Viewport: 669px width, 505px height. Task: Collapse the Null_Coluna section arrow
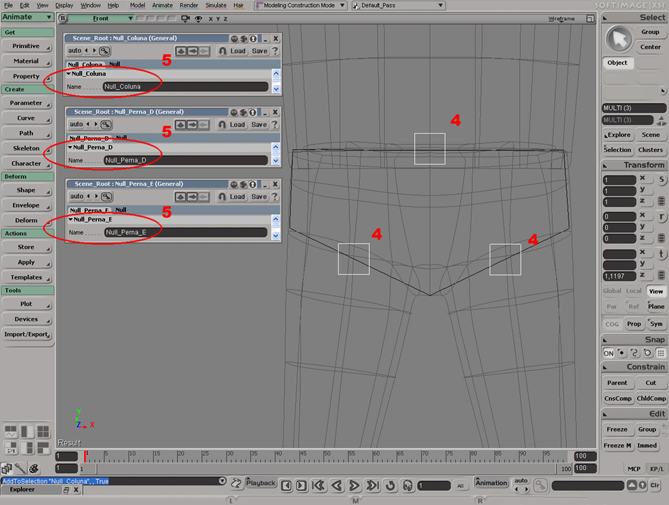pyautogui.click(x=69, y=74)
